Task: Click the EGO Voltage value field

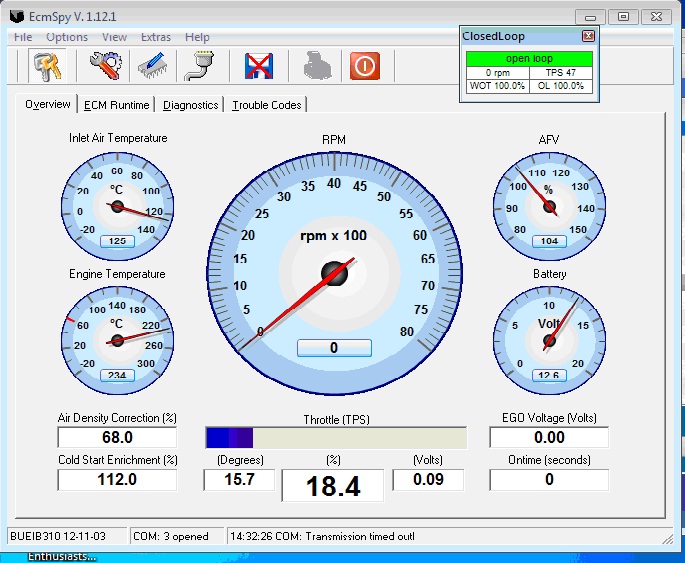Action: click(x=549, y=437)
